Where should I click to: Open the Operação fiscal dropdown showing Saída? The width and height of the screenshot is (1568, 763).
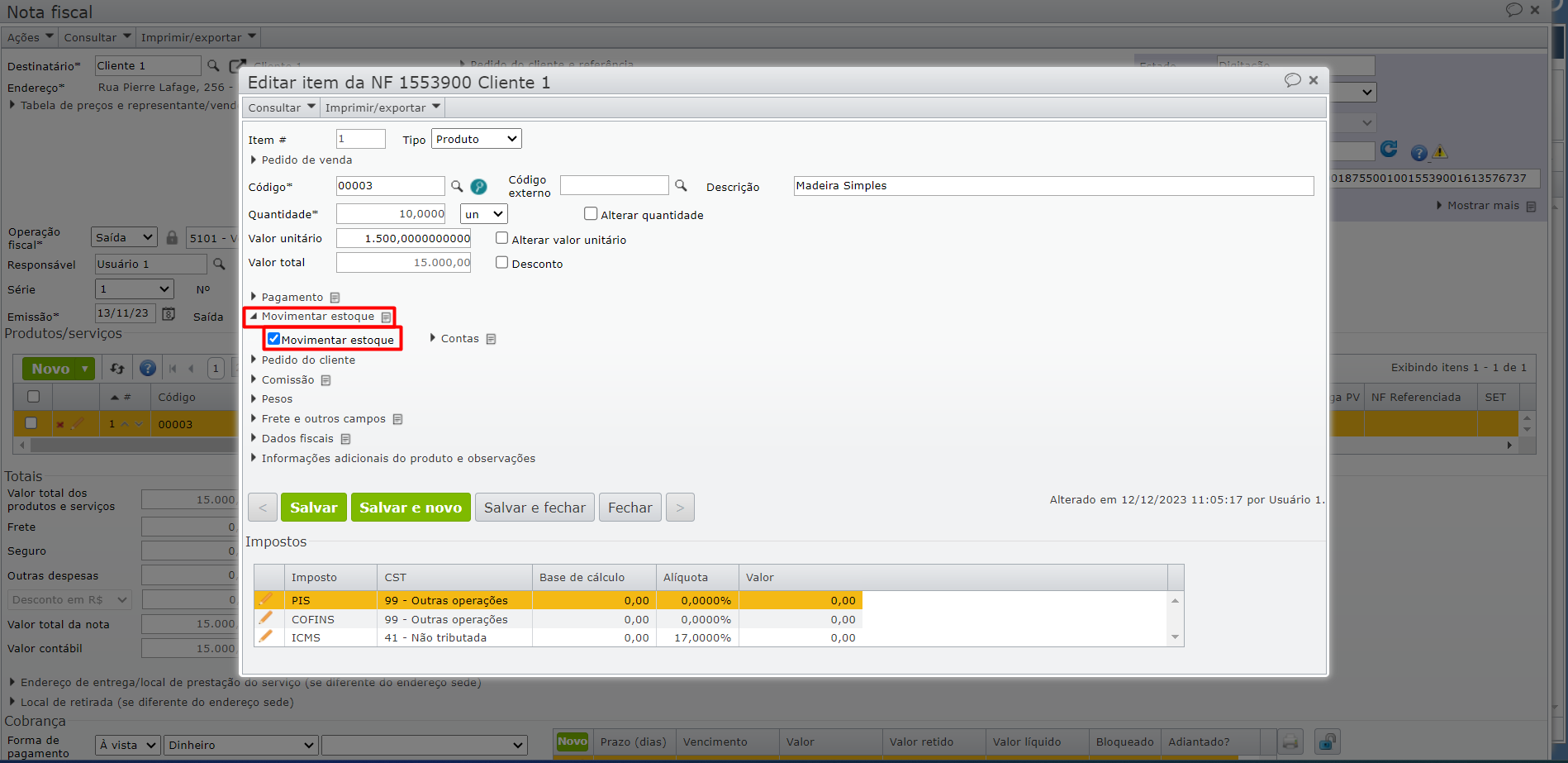pyautogui.click(x=124, y=237)
